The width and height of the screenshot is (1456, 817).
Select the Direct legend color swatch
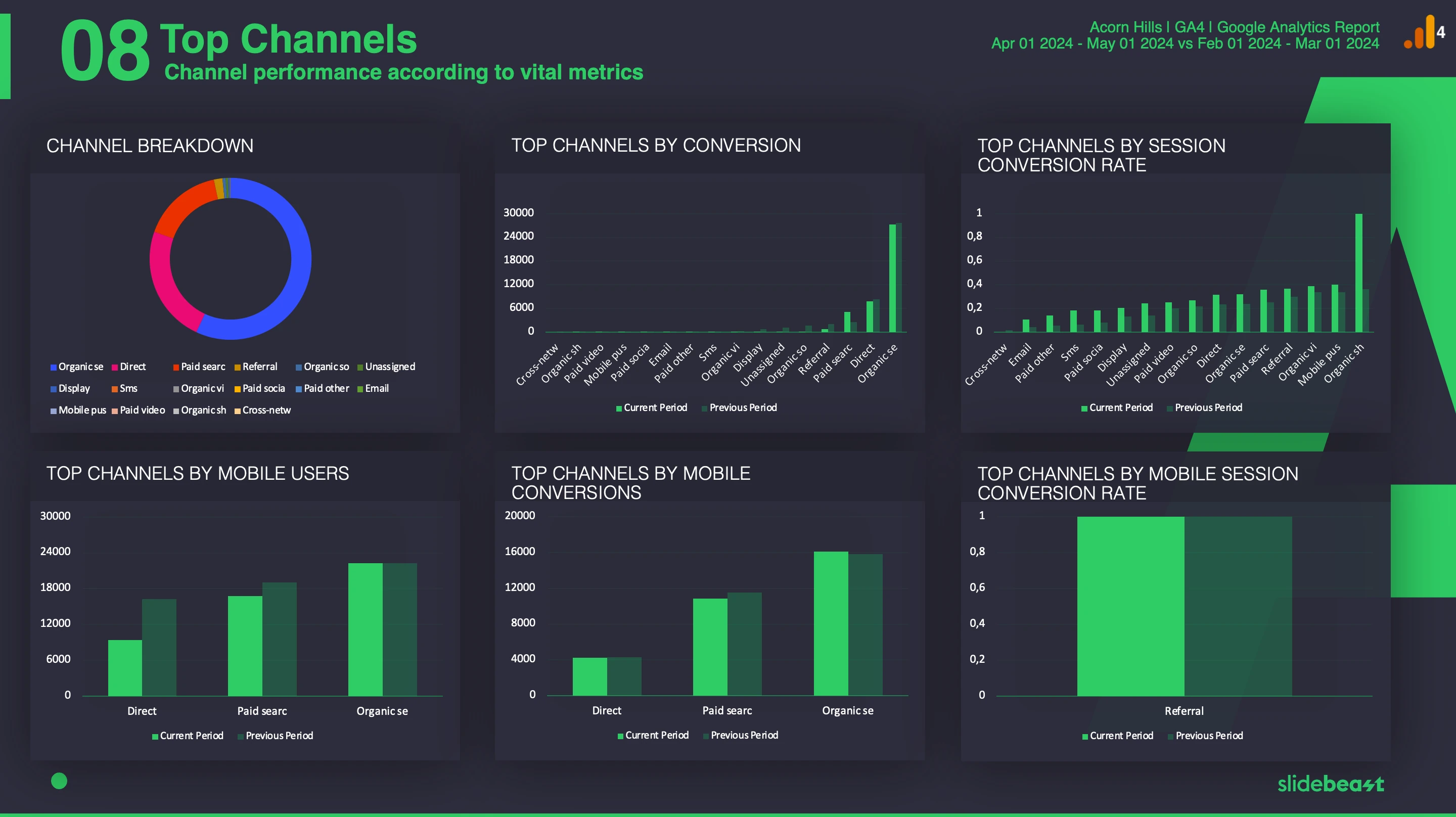(115, 368)
